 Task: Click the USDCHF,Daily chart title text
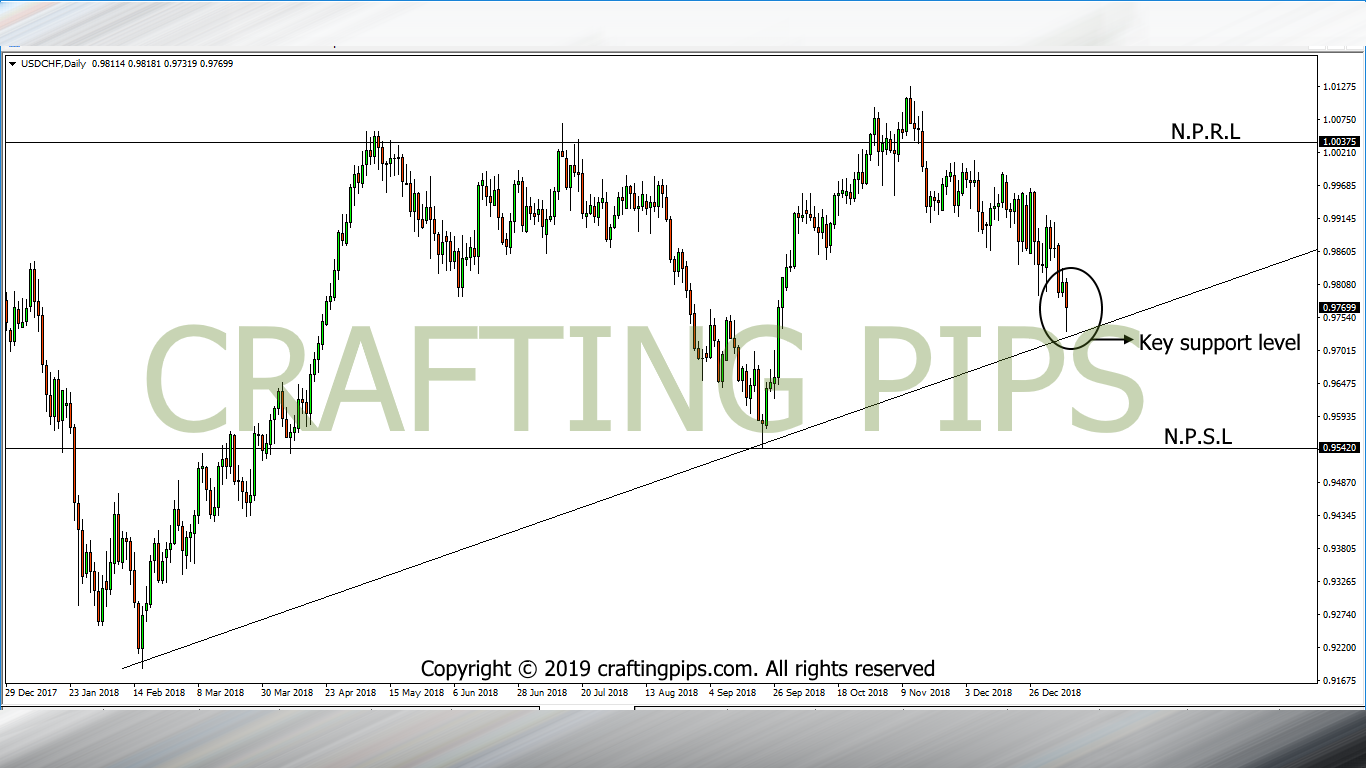(x=52, y=64)
